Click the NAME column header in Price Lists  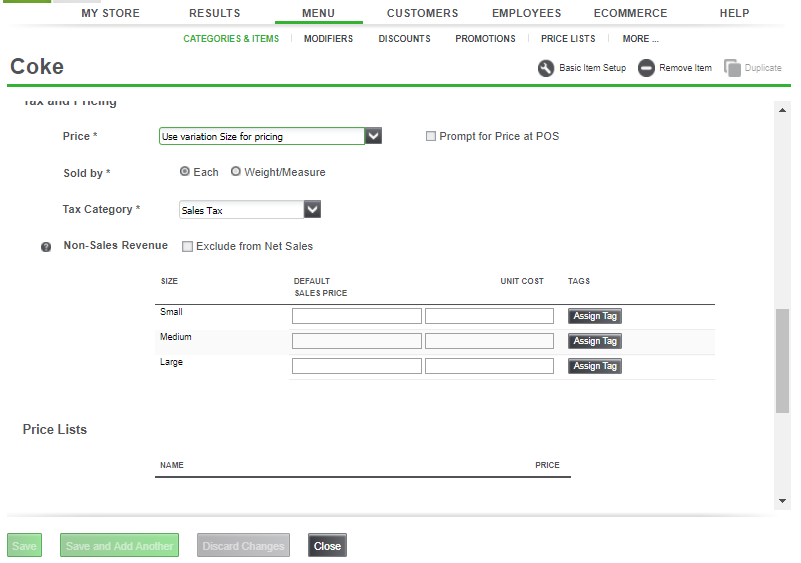172,465
